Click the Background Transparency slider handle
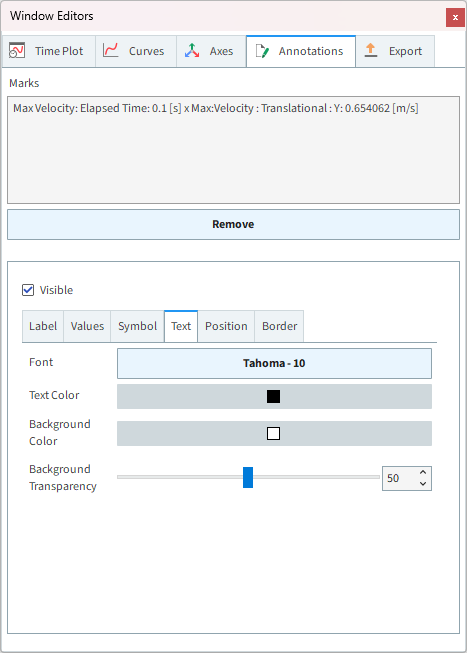 click(x=248, y=477)
